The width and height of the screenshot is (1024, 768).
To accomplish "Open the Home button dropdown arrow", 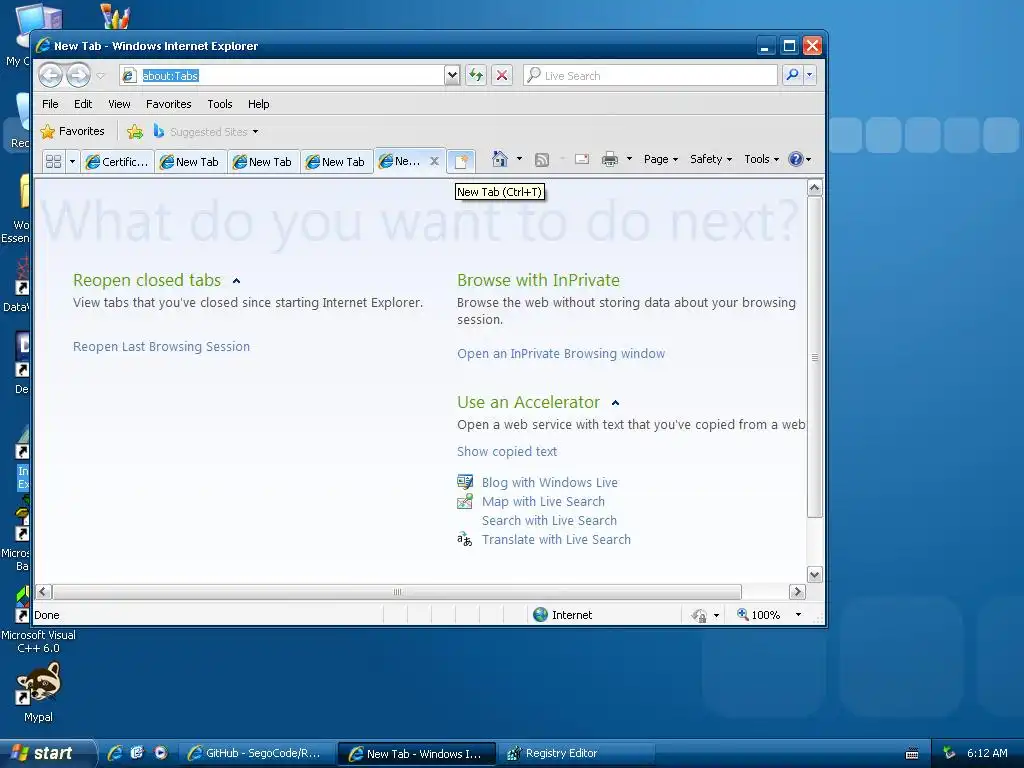I will (519, 159).
